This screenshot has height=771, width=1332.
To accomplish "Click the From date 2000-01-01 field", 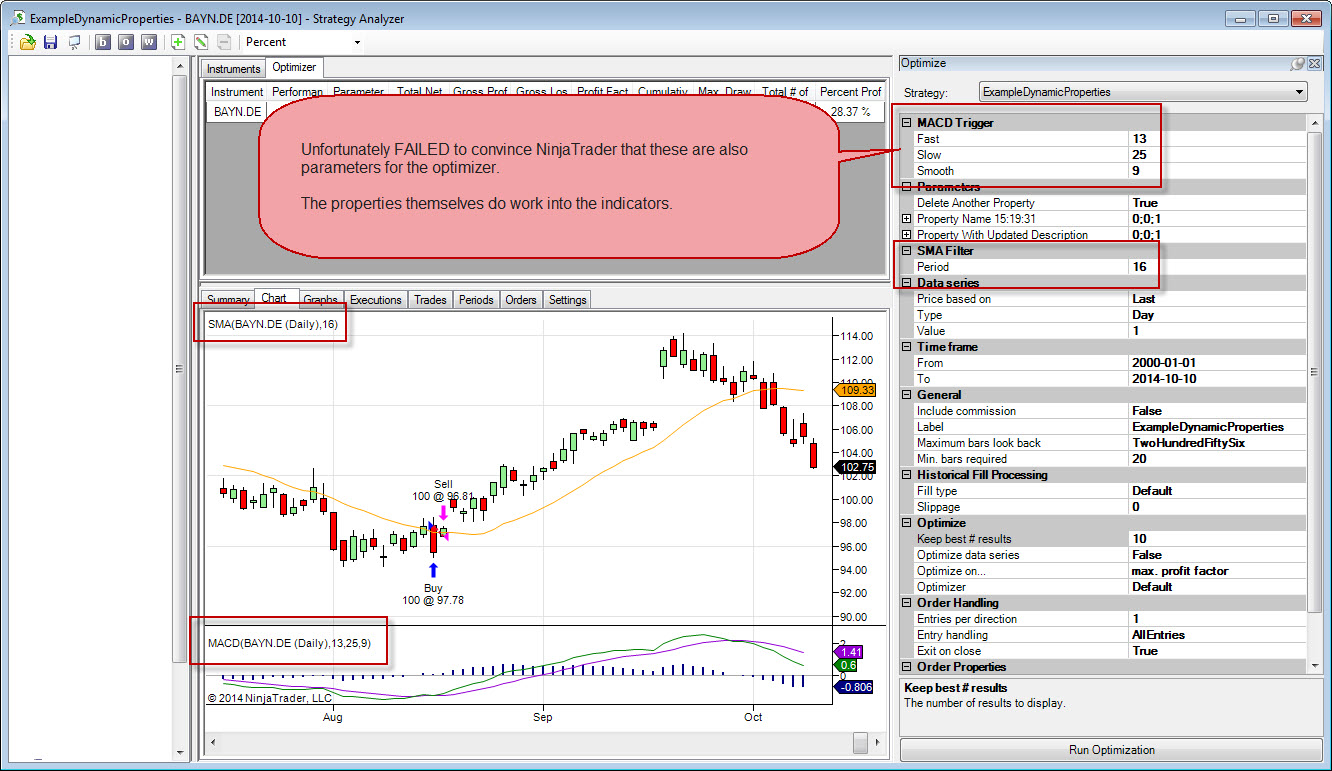I will [1218, 363].
